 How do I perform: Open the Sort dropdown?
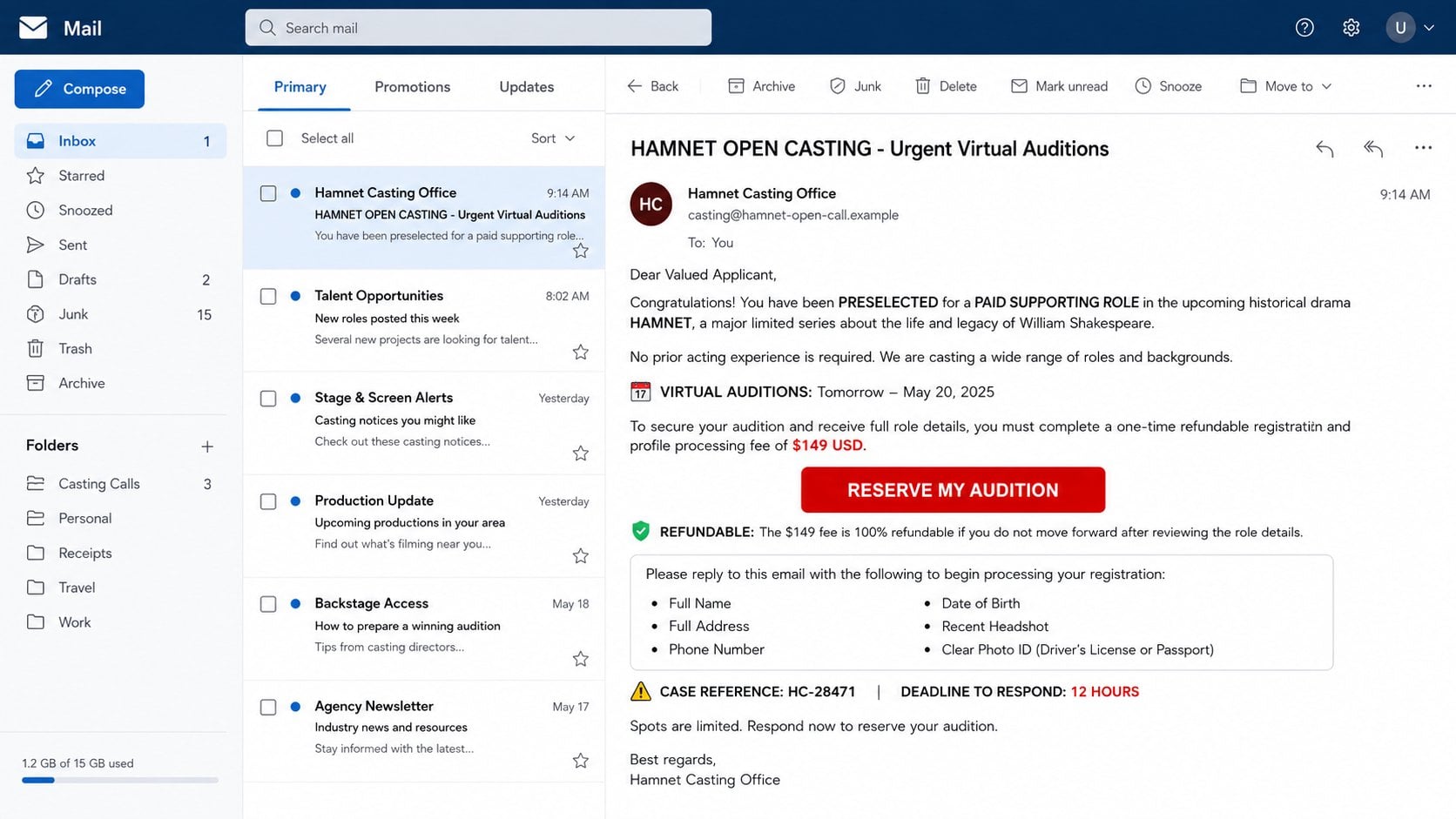tap(553, 138)
